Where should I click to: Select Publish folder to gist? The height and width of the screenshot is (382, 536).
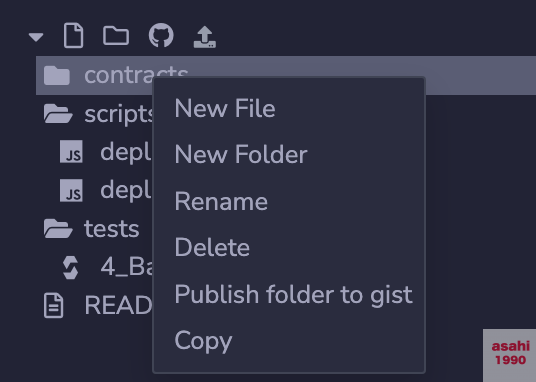click(293, 294)
